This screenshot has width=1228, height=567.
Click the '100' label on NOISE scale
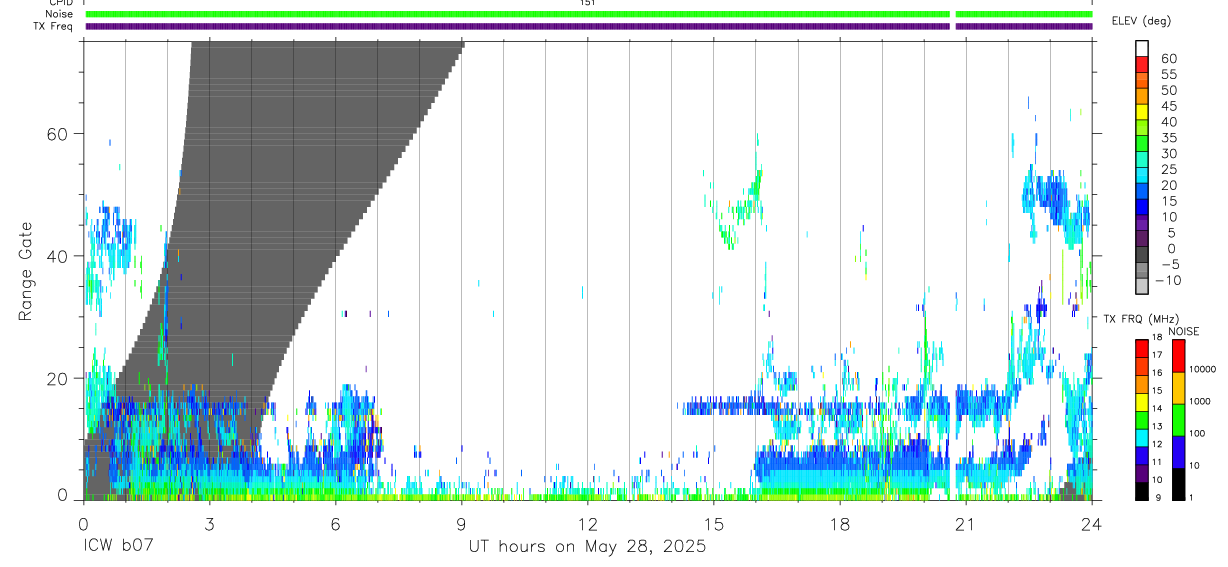(1198, 434)
